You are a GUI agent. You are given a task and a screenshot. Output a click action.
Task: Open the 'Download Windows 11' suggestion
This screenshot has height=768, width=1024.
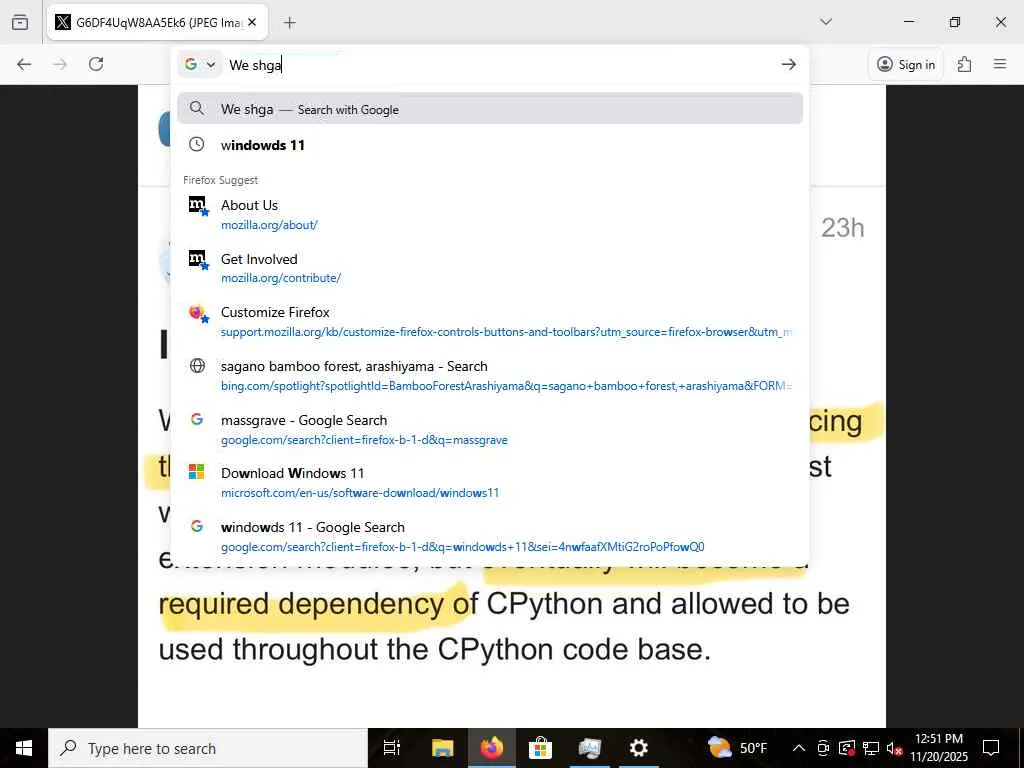coord(490,483)
